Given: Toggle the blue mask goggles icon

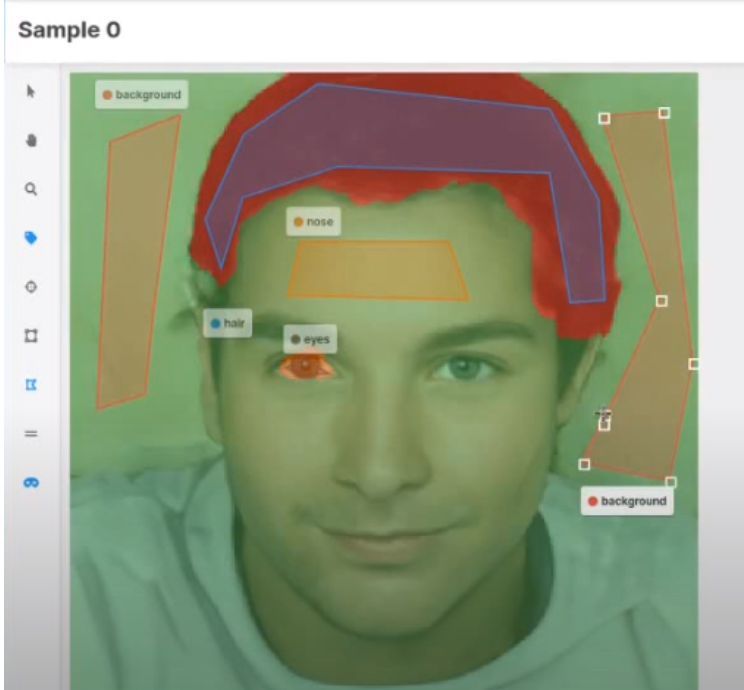Looking at the screenshot, I should [x=31, y=483].
